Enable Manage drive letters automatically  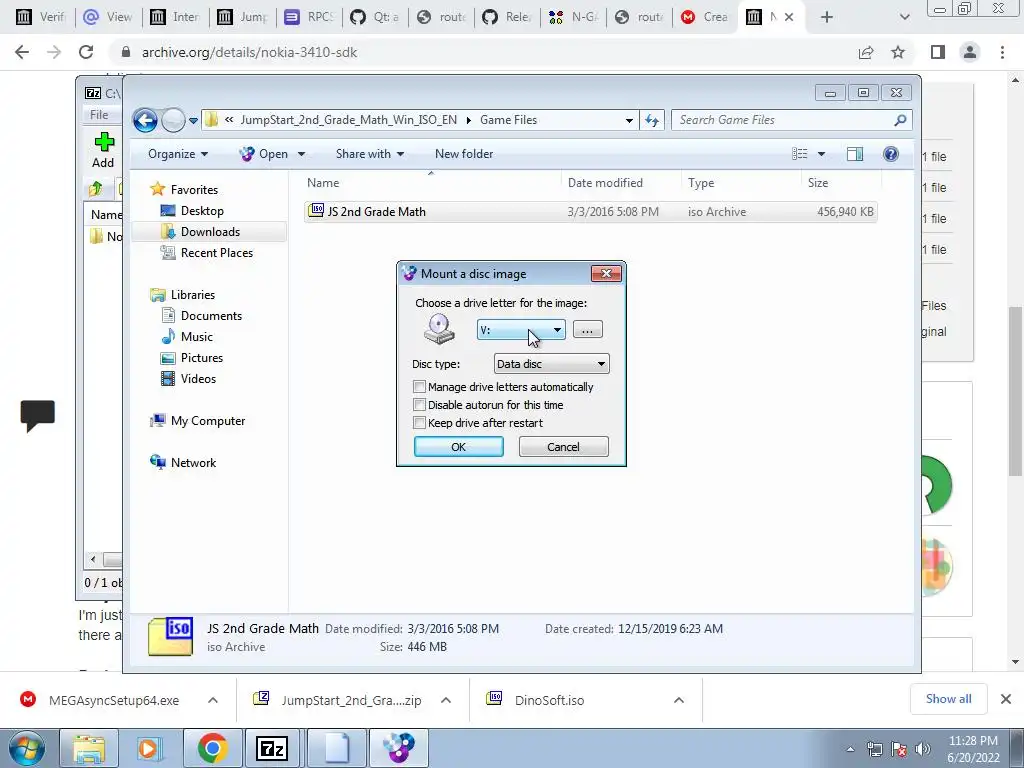point(420,387)
